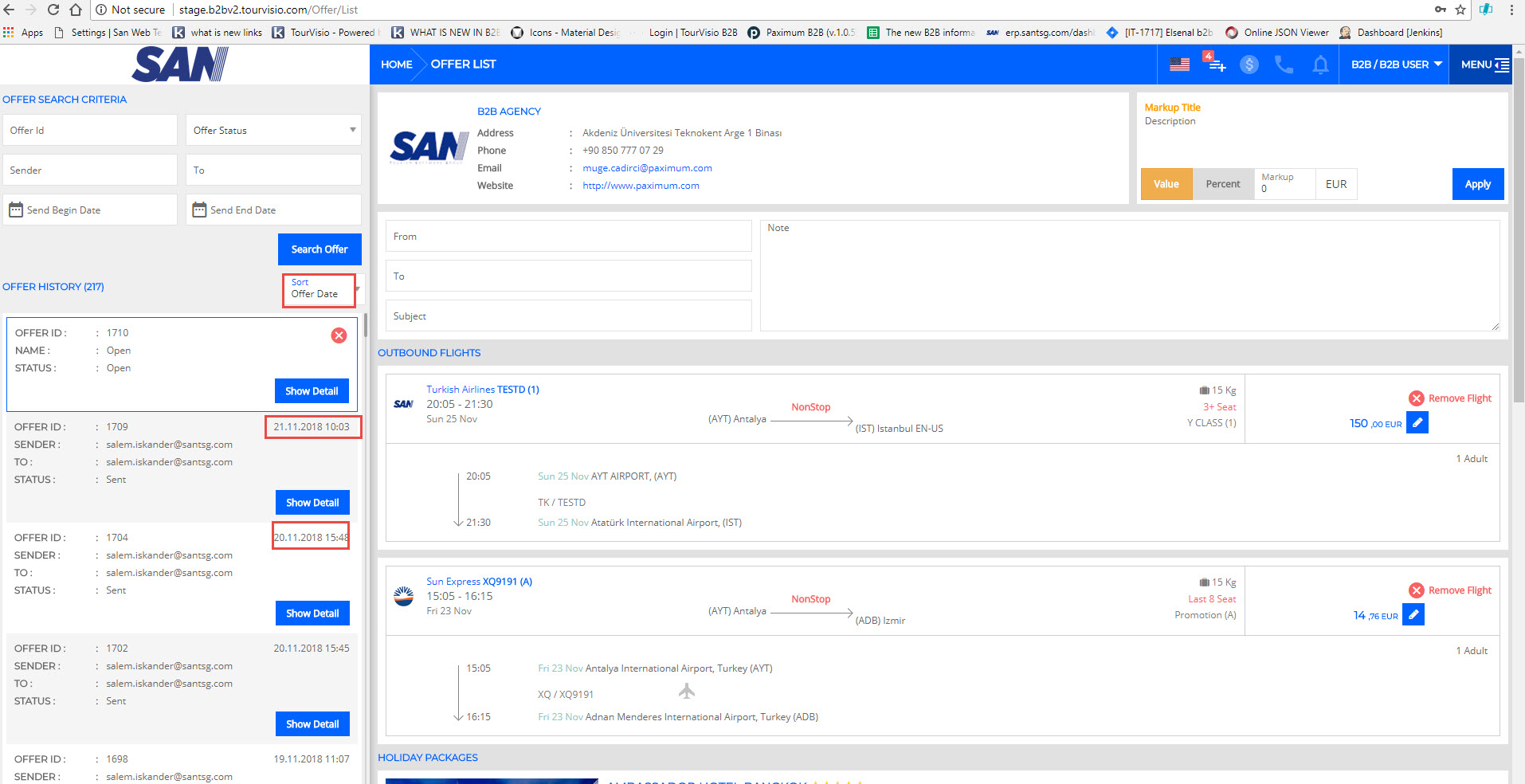
Task: Edit the 14,76 EUR flight price
Action: click(x=1413, y=615)
